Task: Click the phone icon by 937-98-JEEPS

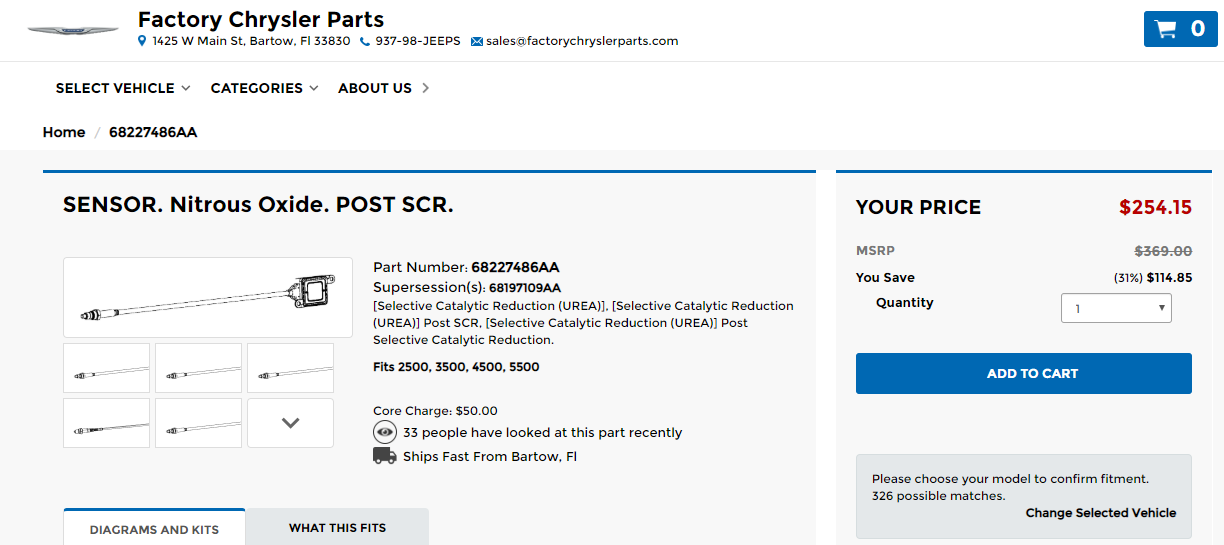Action: click(x=365, y=42)
